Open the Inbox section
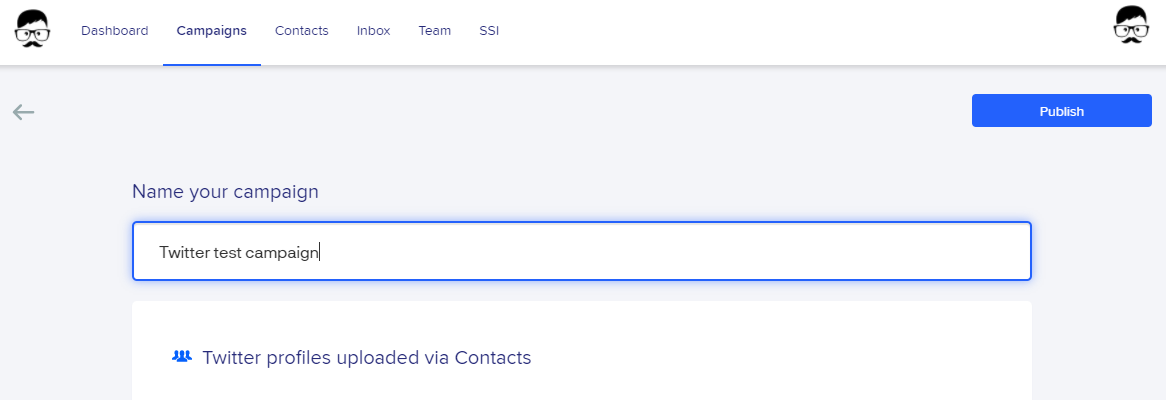The height and width of the screenshot is (400, 1166). point(373,31)
